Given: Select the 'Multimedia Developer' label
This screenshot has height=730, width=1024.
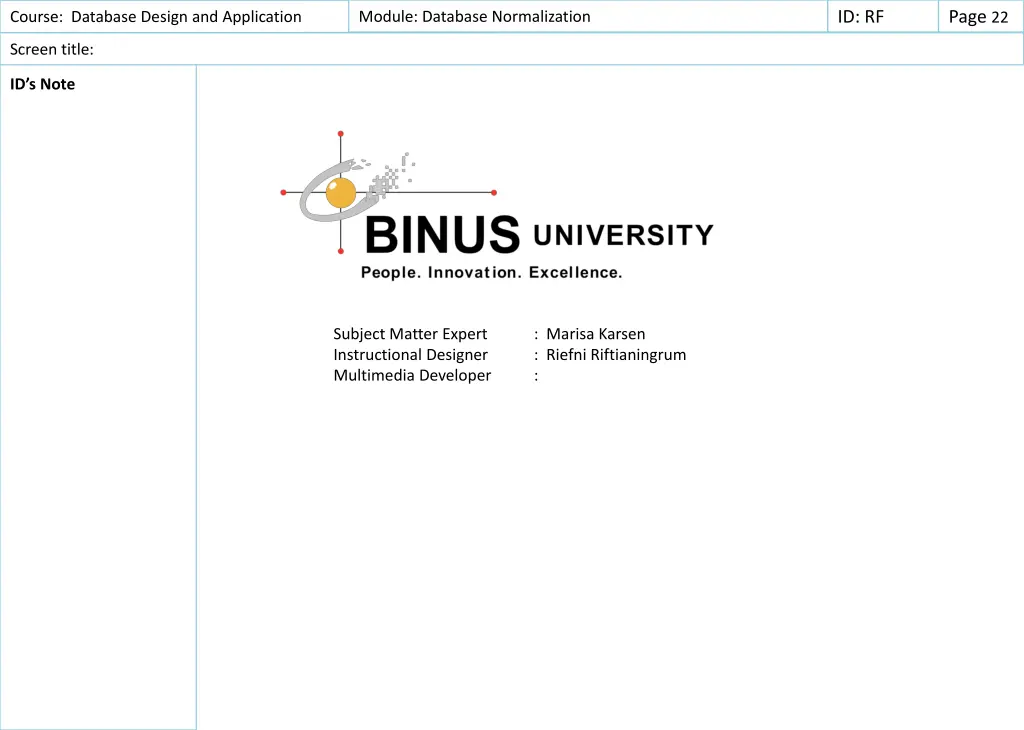Looking at the screenshot, I should point(412,375).
